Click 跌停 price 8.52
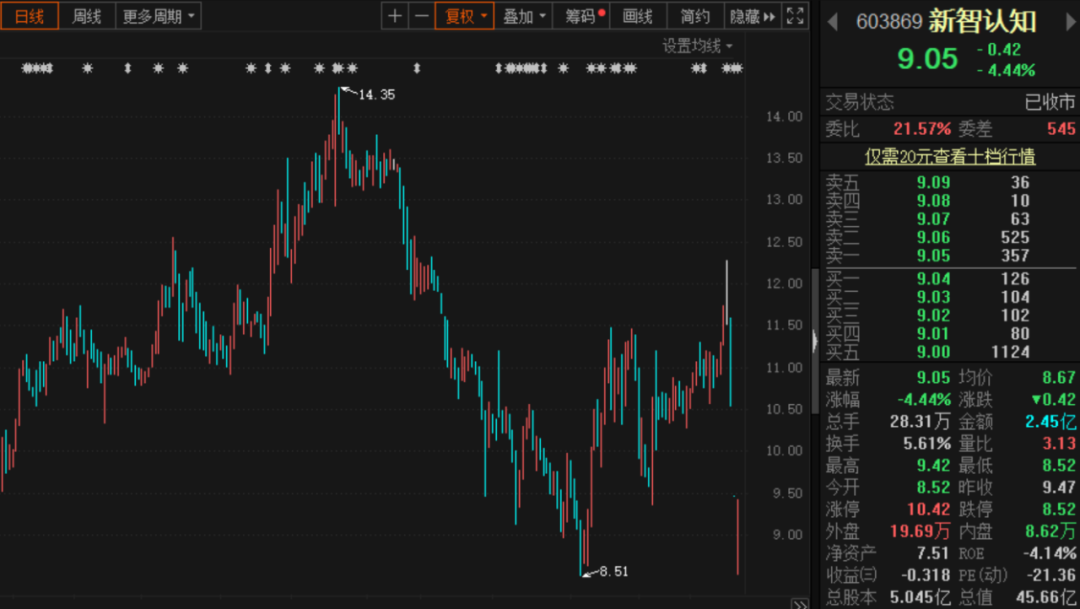Screen dimensions: 1080x609 (x=1059, y=509)
